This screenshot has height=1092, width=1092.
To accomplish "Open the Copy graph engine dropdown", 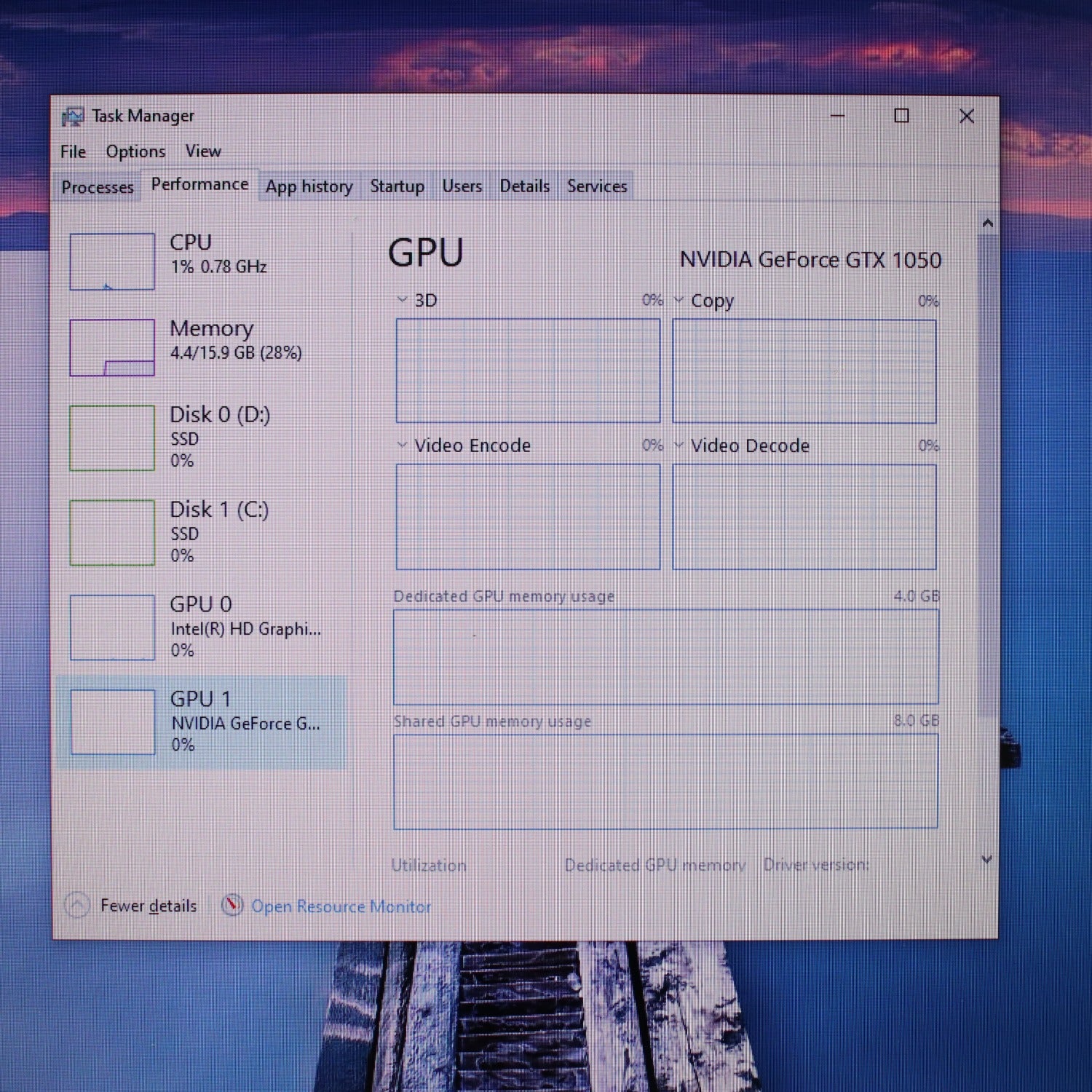I will pos(678,300).
